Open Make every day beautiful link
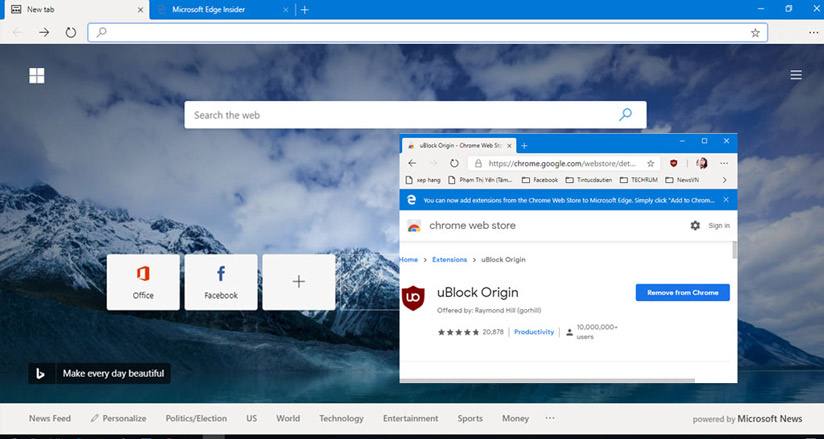 tap(114, 373)
